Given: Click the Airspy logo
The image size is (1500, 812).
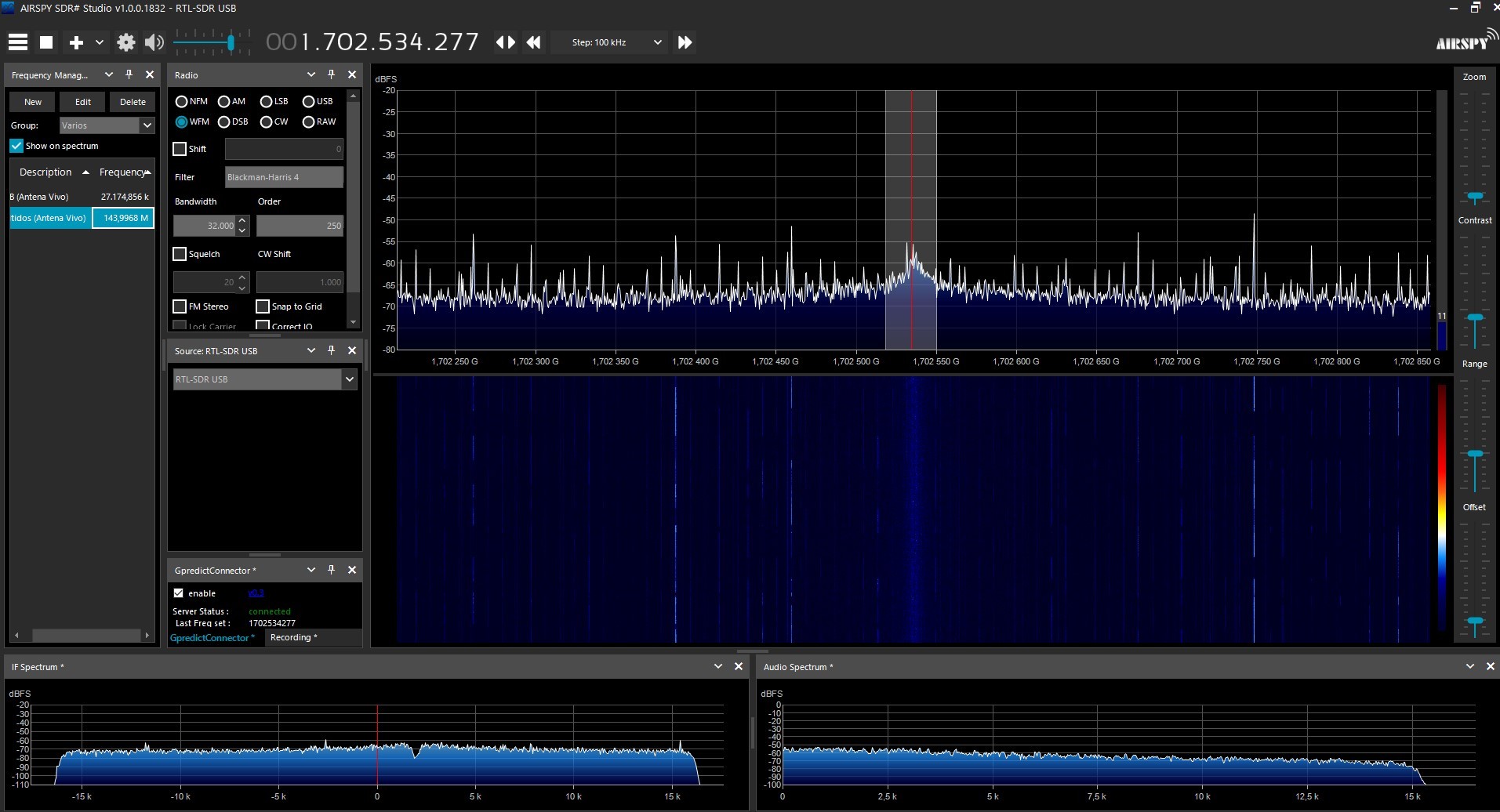Looking at the screenshot, I should click(x=1466, y=40).
